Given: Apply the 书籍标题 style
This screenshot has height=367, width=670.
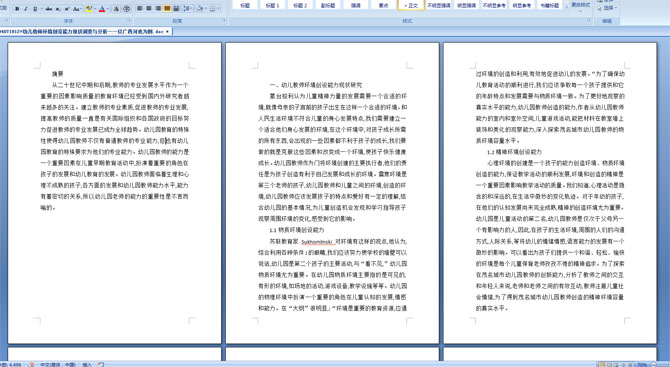Looking at the screenshot, I should pyautogui.click(x=550, y=5).
